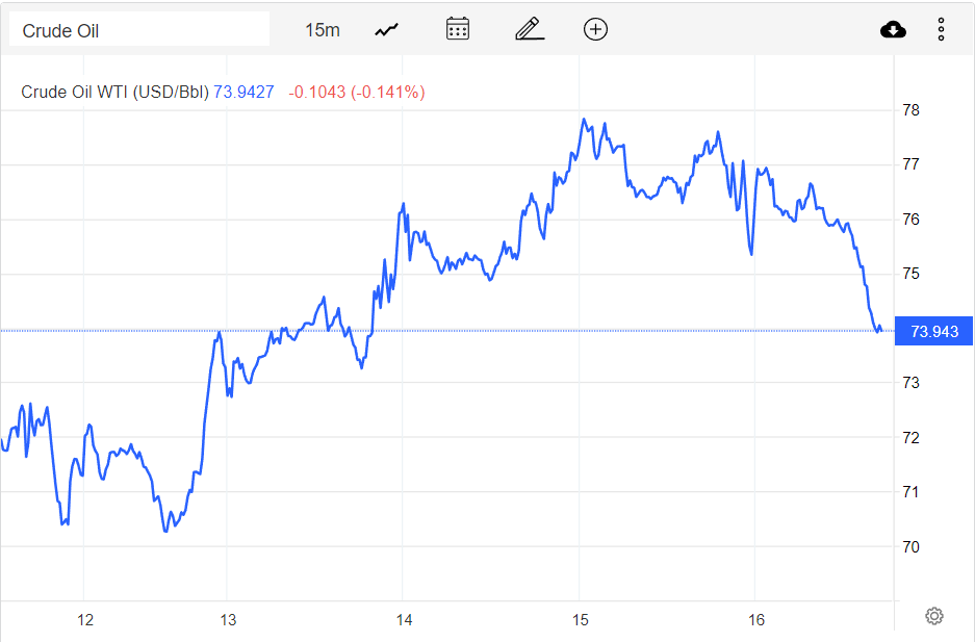Click the 70 price axis label

[911, 547]
